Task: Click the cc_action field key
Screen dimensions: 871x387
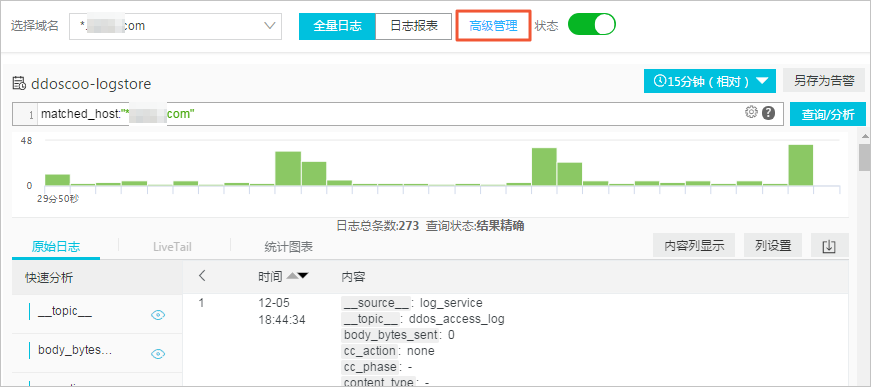Action: coord(369,351)
